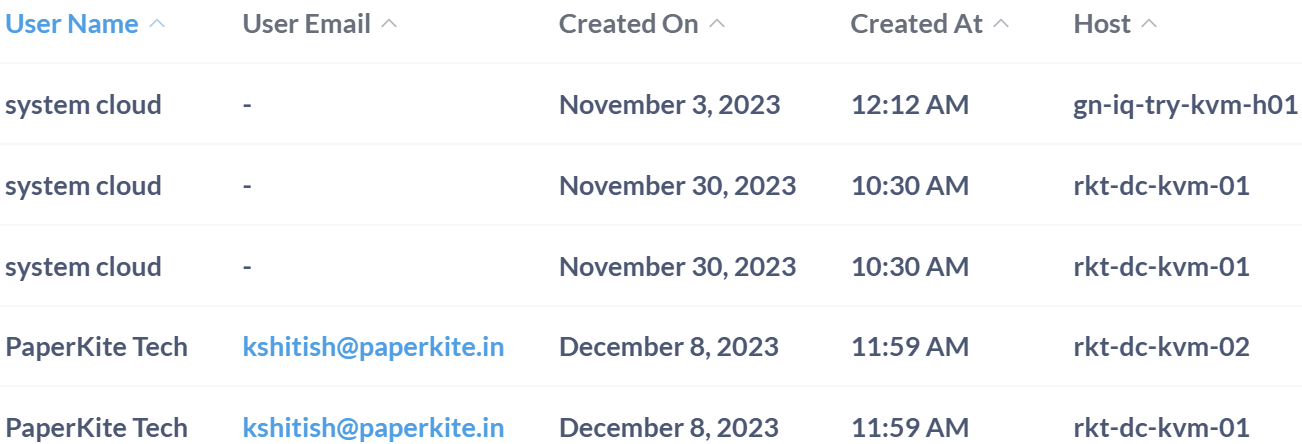Click sort caret beside Created At
This screenshot has height=444, width=1302.
click(1001, 24)
